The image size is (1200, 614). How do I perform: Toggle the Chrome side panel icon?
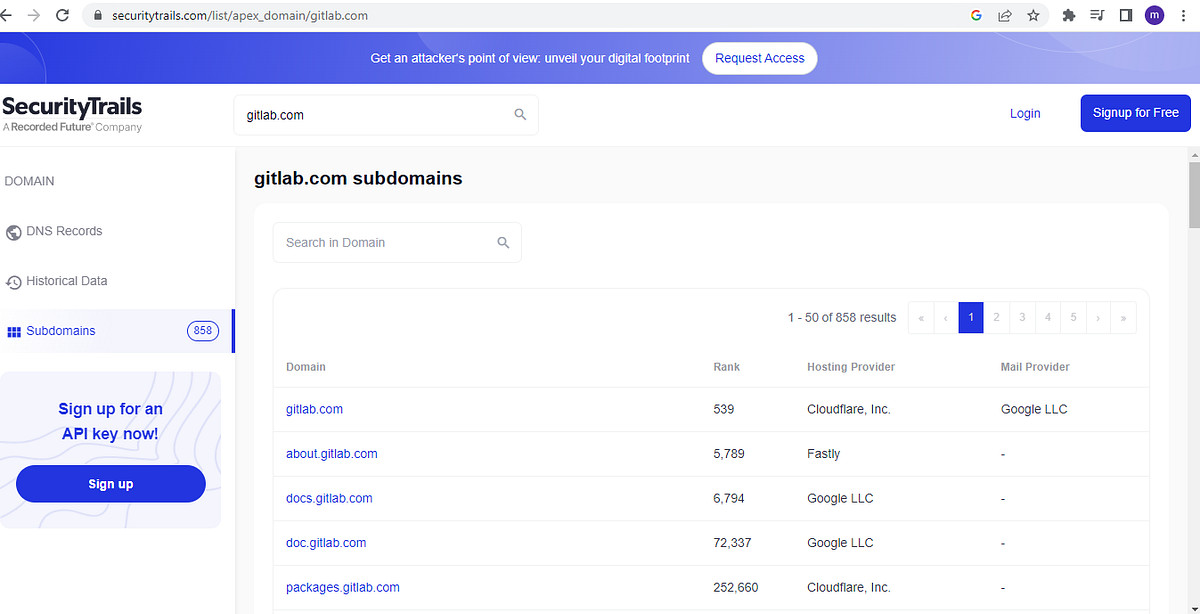click(x=1124, y=15)
